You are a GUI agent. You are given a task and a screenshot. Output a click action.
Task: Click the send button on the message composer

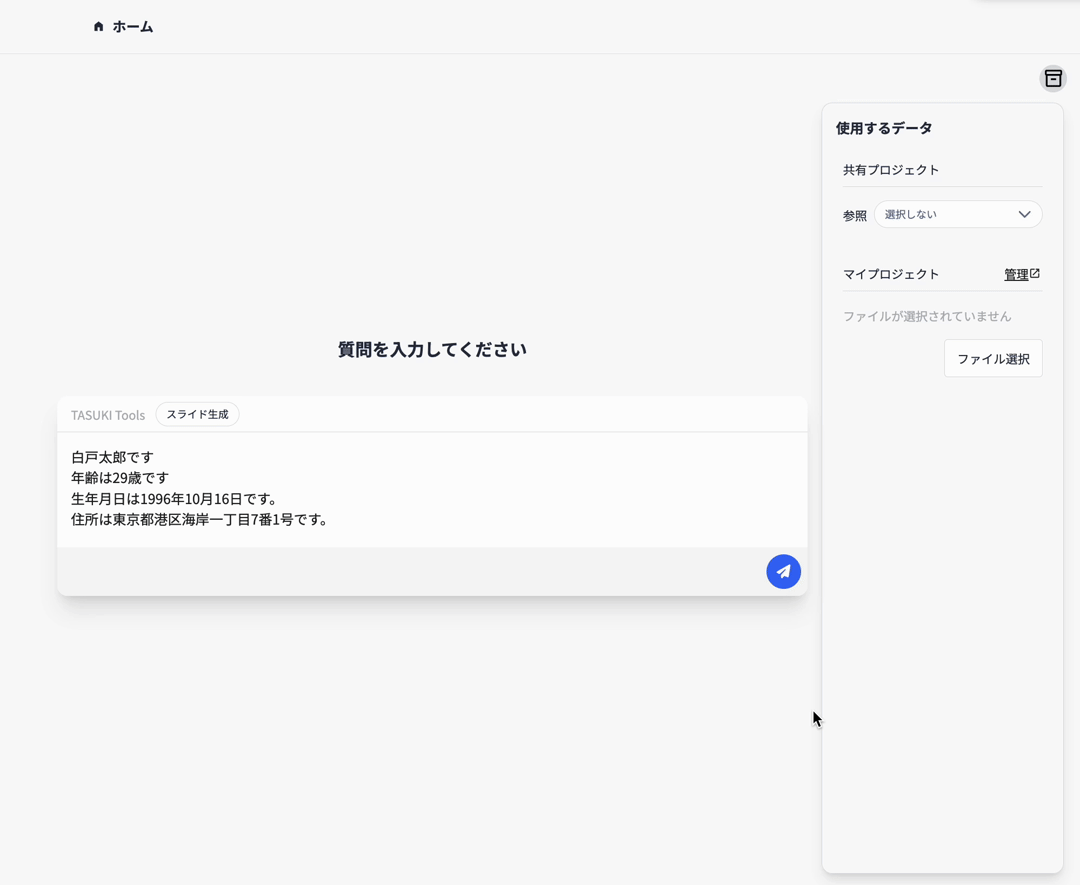click(784, 571)
